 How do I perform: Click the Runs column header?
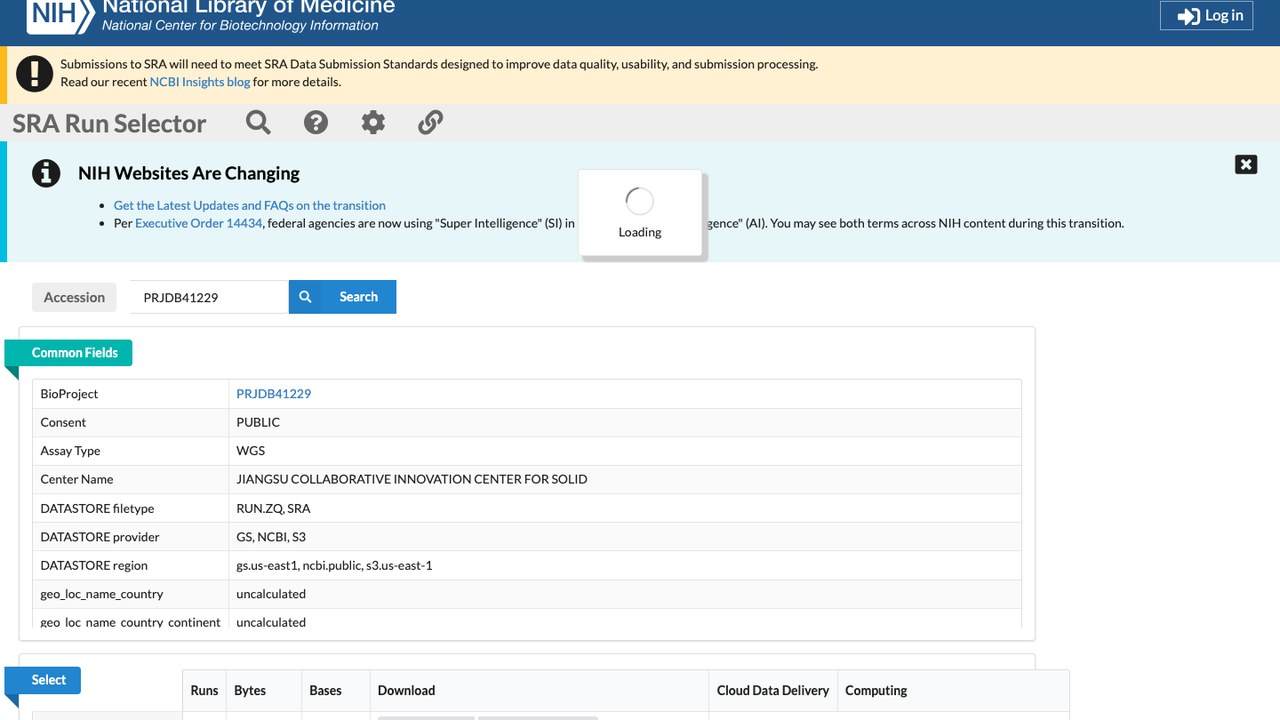(x=204, y=690)
